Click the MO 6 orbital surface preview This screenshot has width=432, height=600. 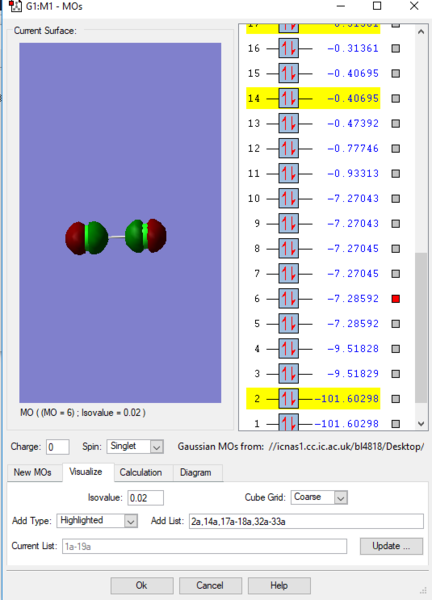120,223
